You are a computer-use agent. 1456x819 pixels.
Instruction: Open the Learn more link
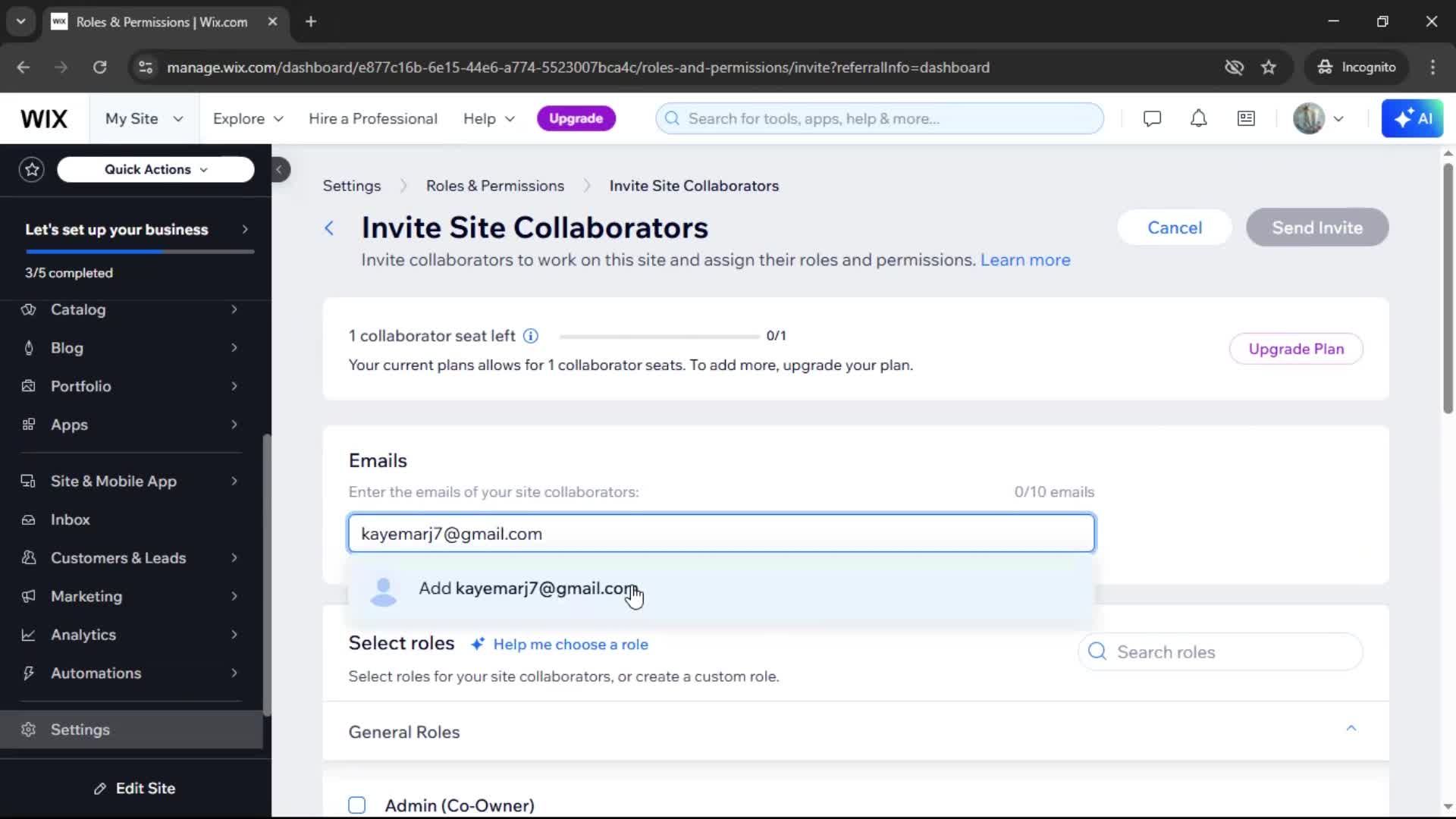(x=1025, y=260)
